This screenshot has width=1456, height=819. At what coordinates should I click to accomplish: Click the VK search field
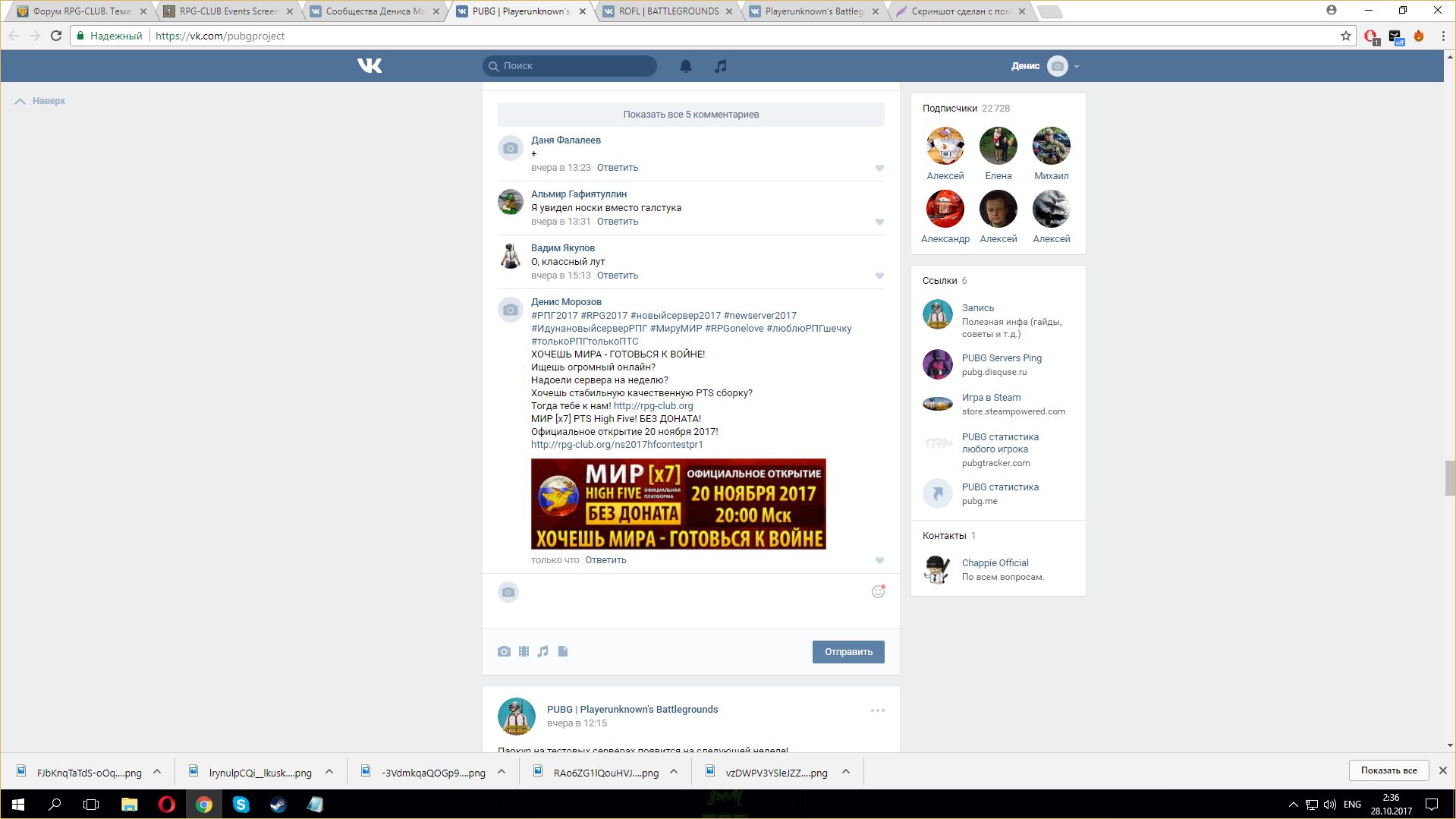pos(570,66)
